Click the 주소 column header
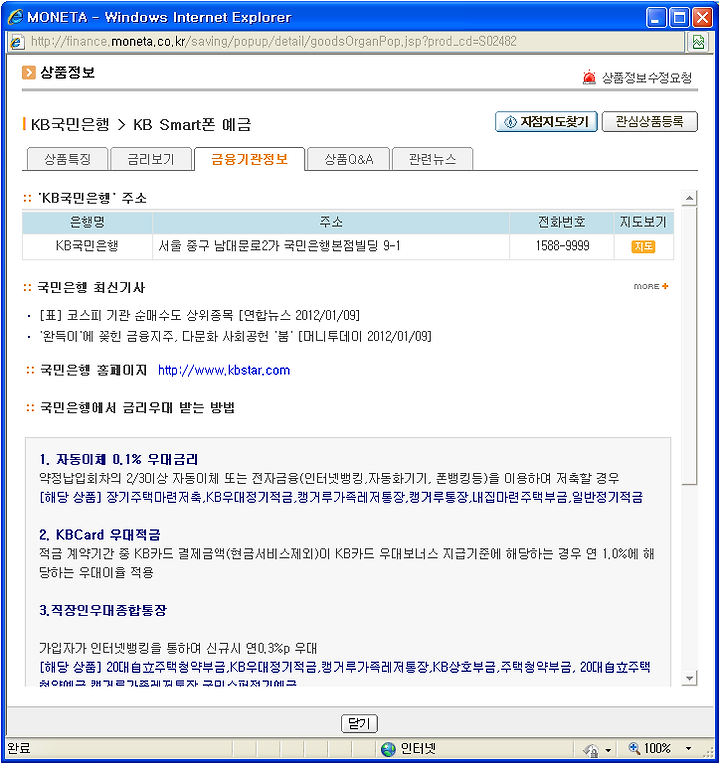720x764 pixels. (331, 223)
